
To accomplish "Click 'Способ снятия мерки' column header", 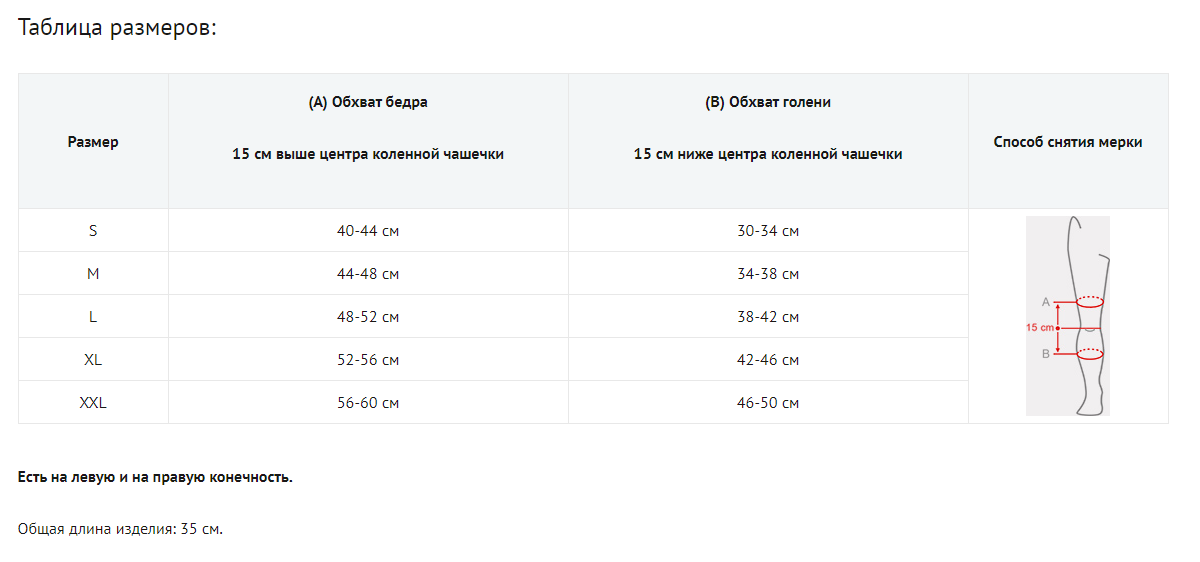I will pyautogui.click(x=1067, y=142).
